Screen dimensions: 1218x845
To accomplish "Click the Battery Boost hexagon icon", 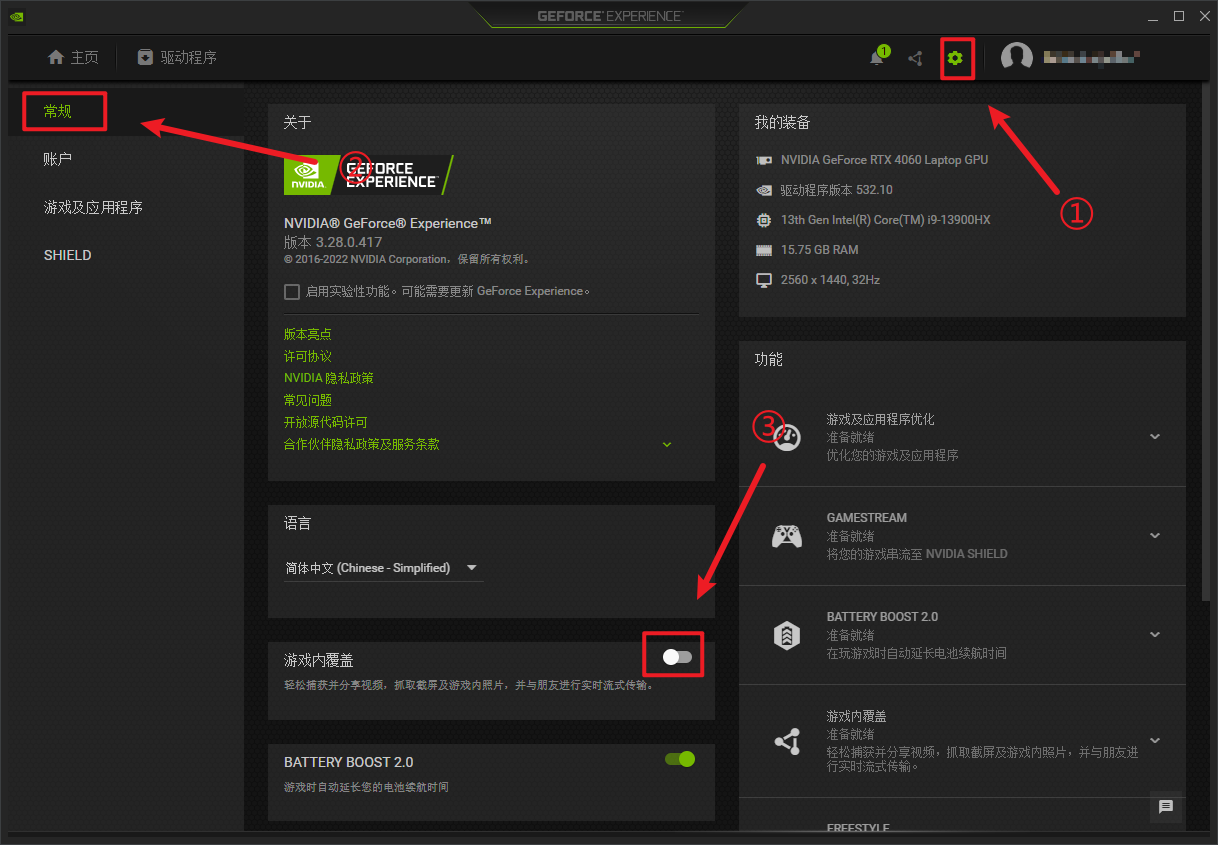I will click(787, 635).
